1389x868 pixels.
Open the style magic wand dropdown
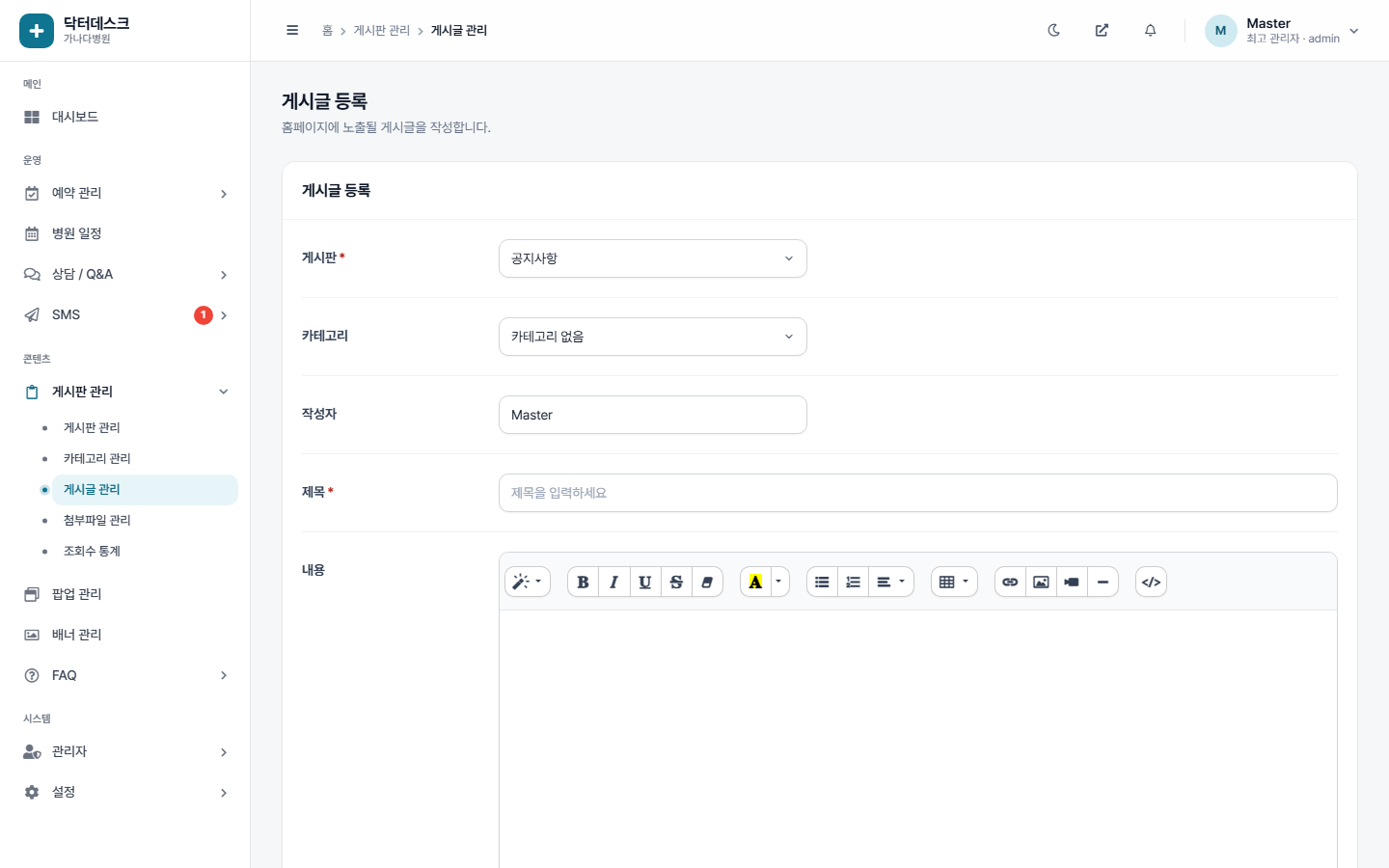click(x=527, y=582)
